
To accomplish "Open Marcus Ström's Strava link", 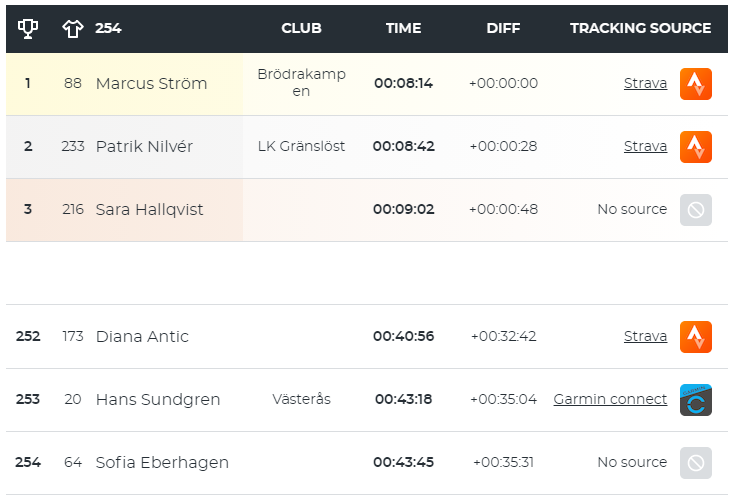I will 645,83.
